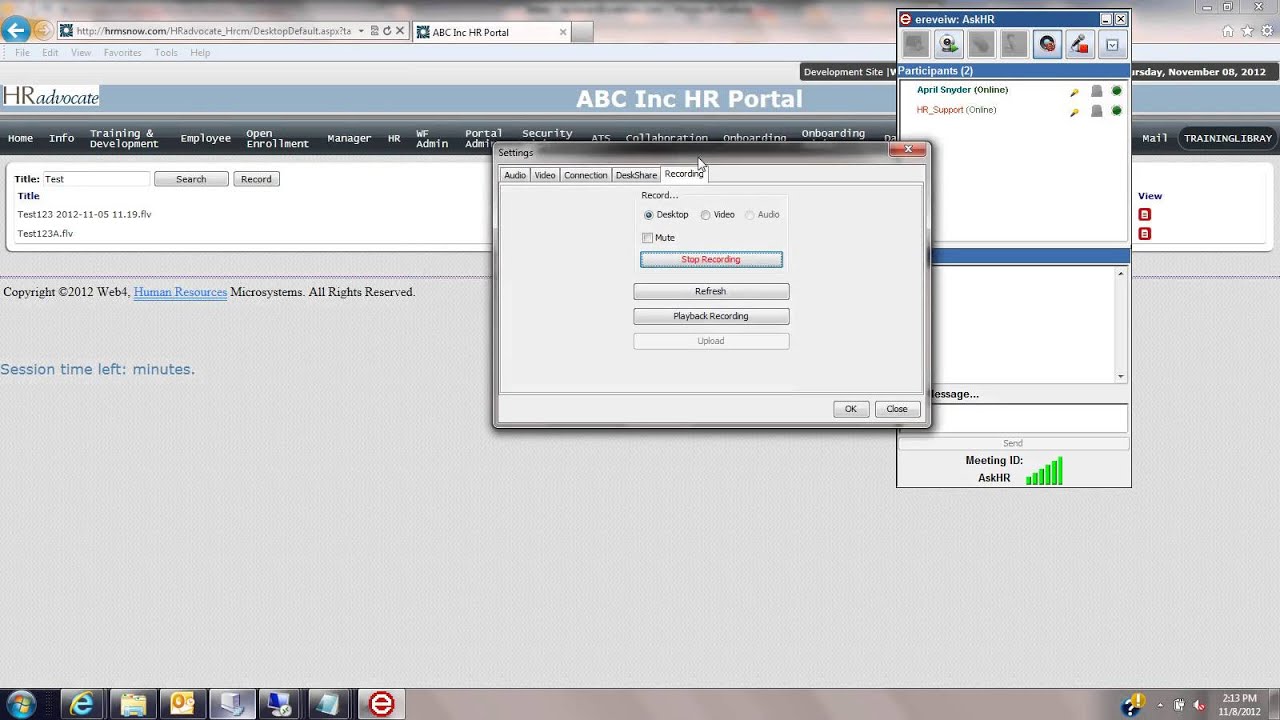Open the WF Admin menu
Image resolution: width=1280 pixels, height=720 pixels.
tap(432, 139)
